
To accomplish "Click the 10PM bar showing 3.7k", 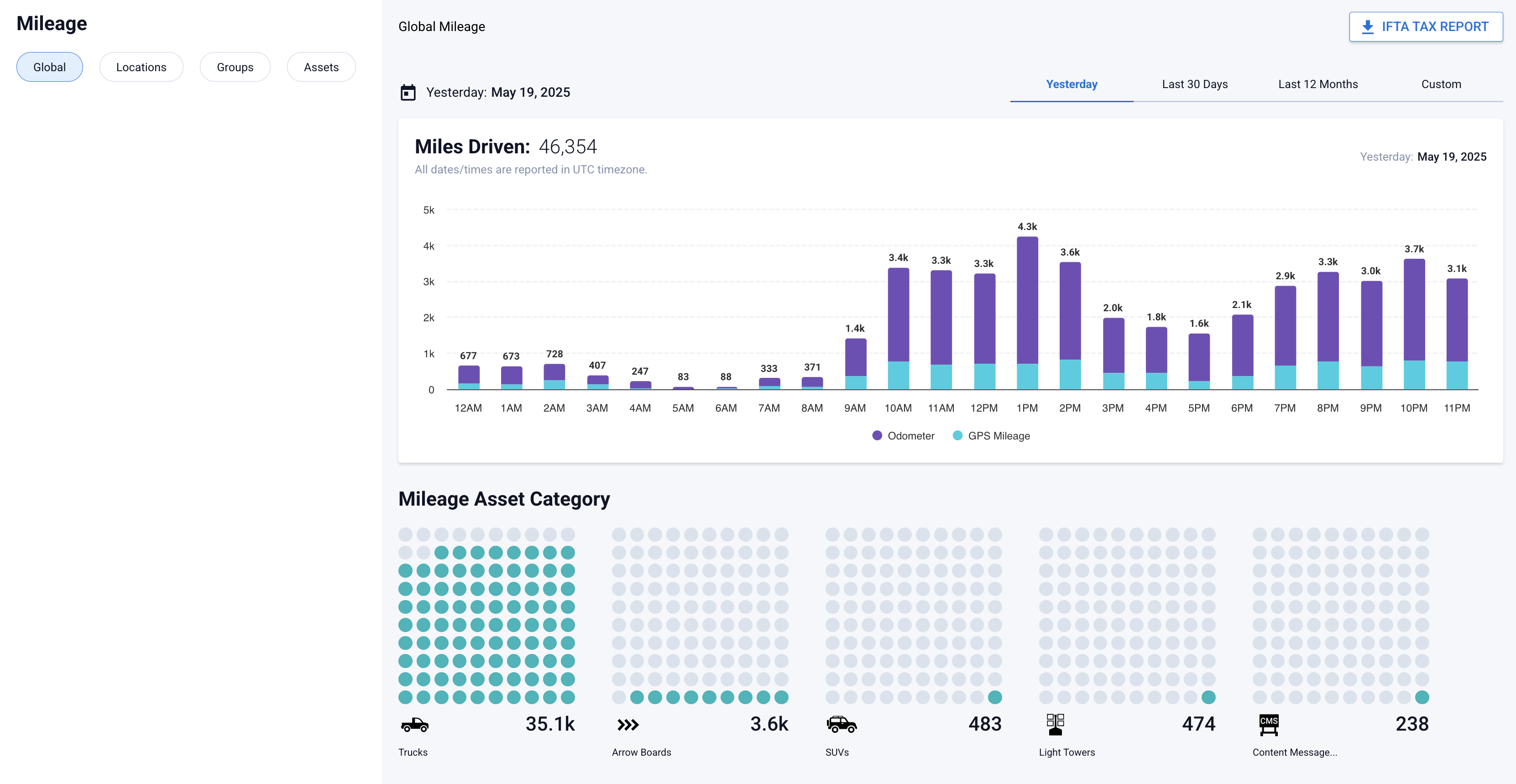I will tap(1414, 324).
